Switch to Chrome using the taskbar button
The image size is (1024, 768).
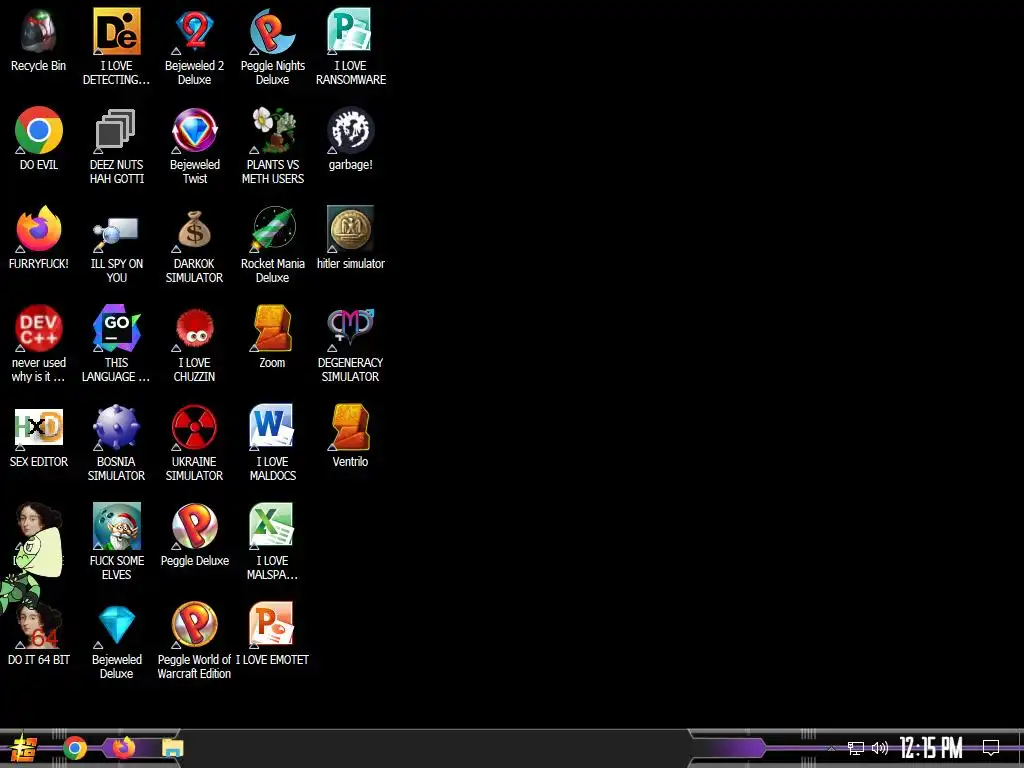tap(75, 748)
